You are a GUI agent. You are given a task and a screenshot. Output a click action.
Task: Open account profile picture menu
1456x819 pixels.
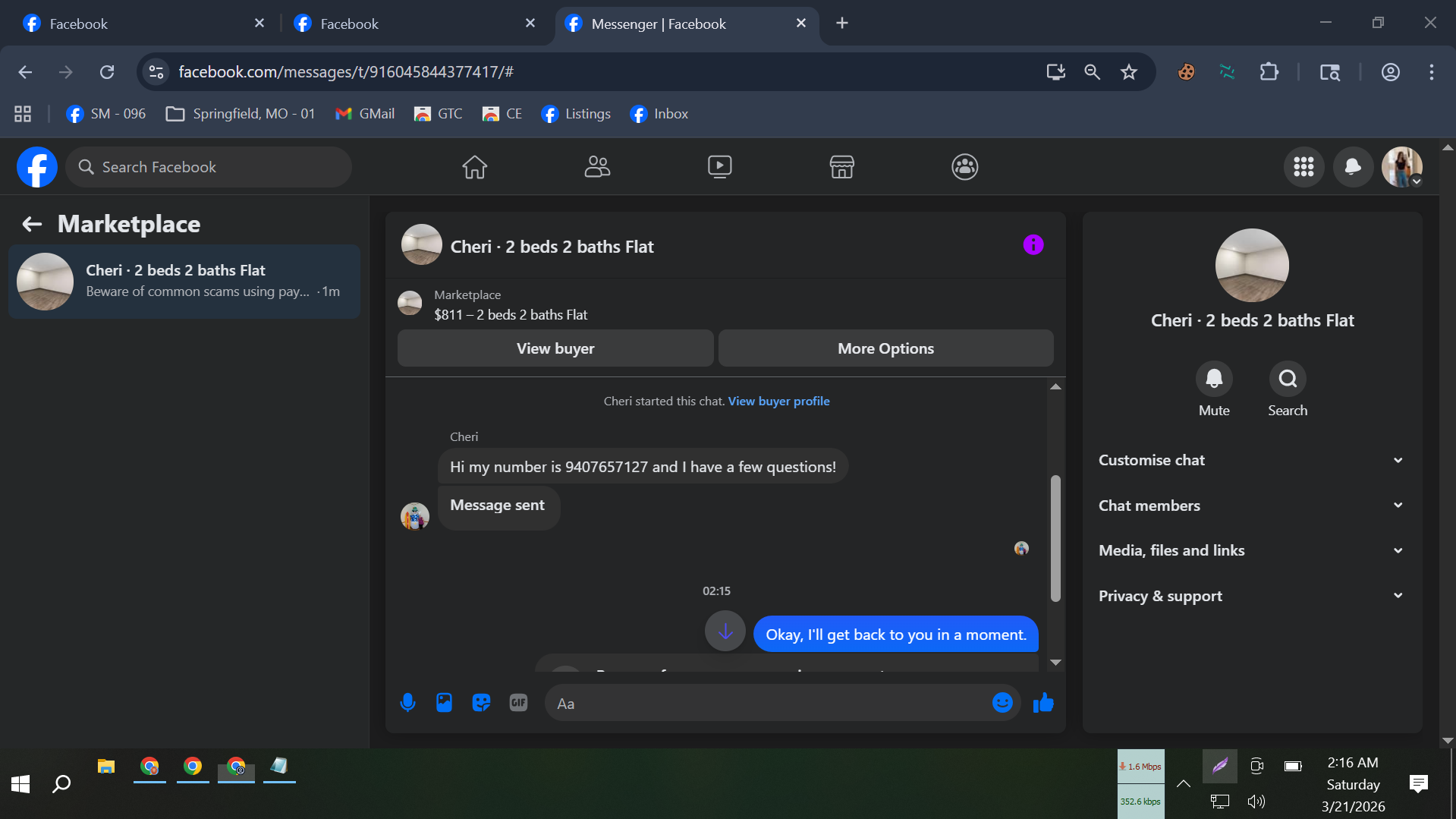[1401, 167]
